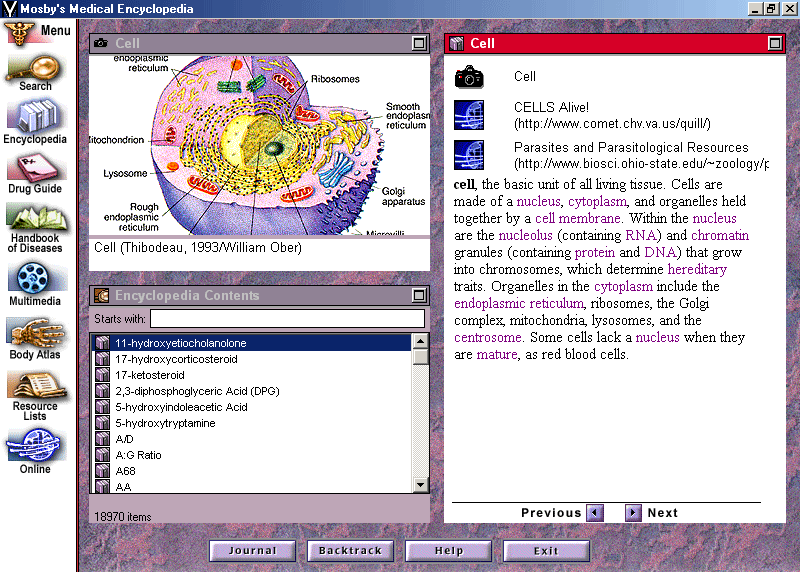800x572 pixels.
Task: Open the Drug Guide icon
Action: 36,168
